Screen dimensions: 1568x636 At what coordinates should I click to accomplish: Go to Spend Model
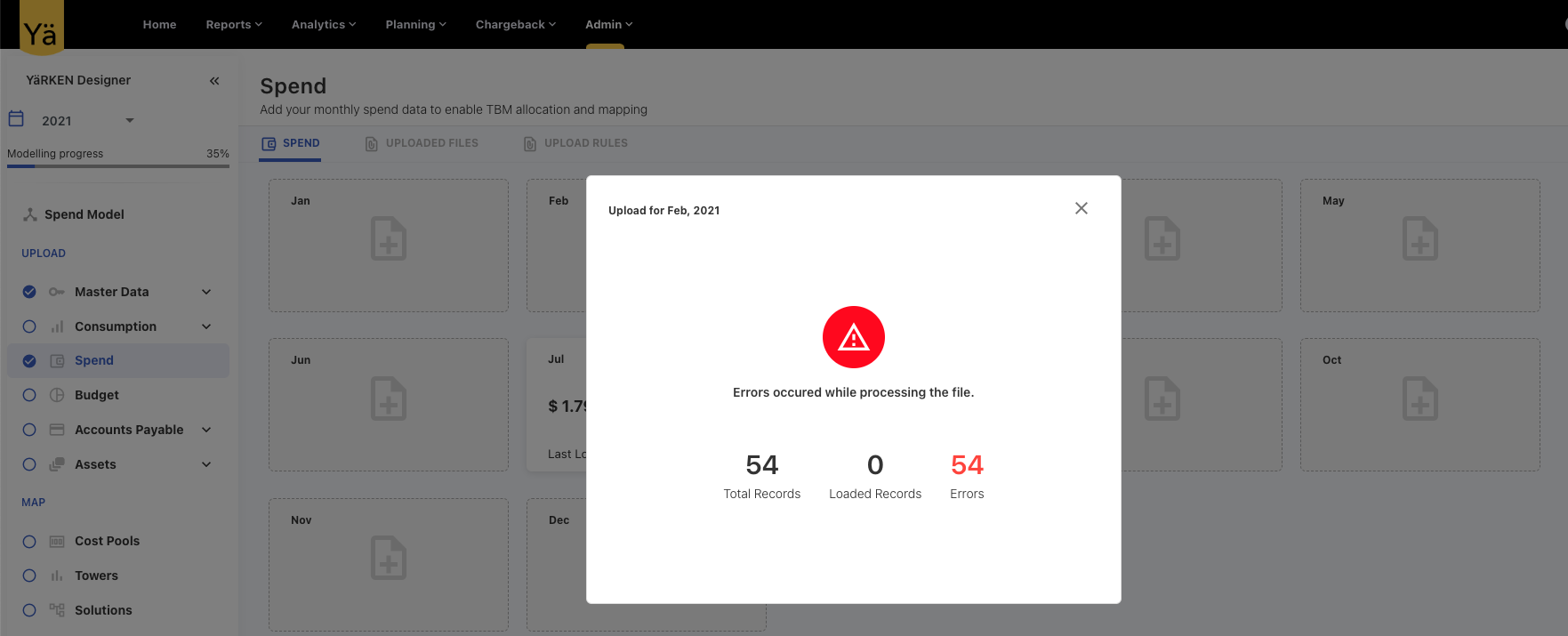click(84, 214)
